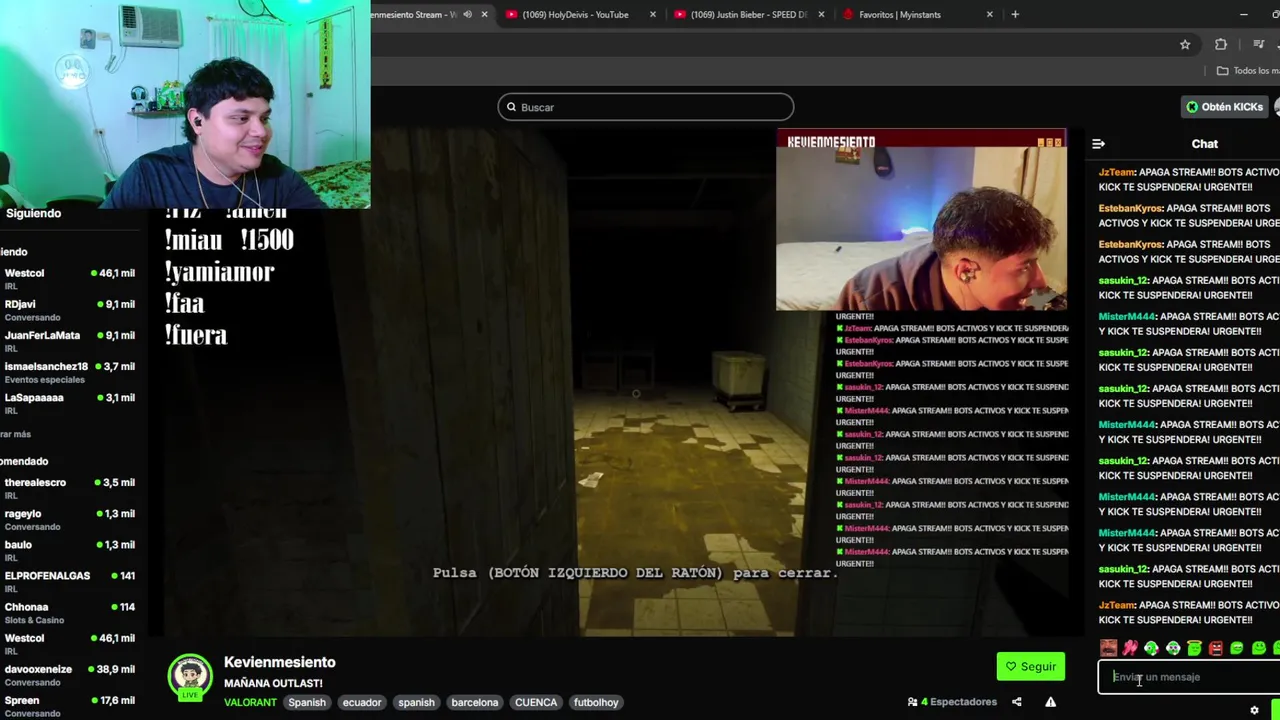
Task: Close the Favoritos Myinstants tab
Action: coord(990,14)
